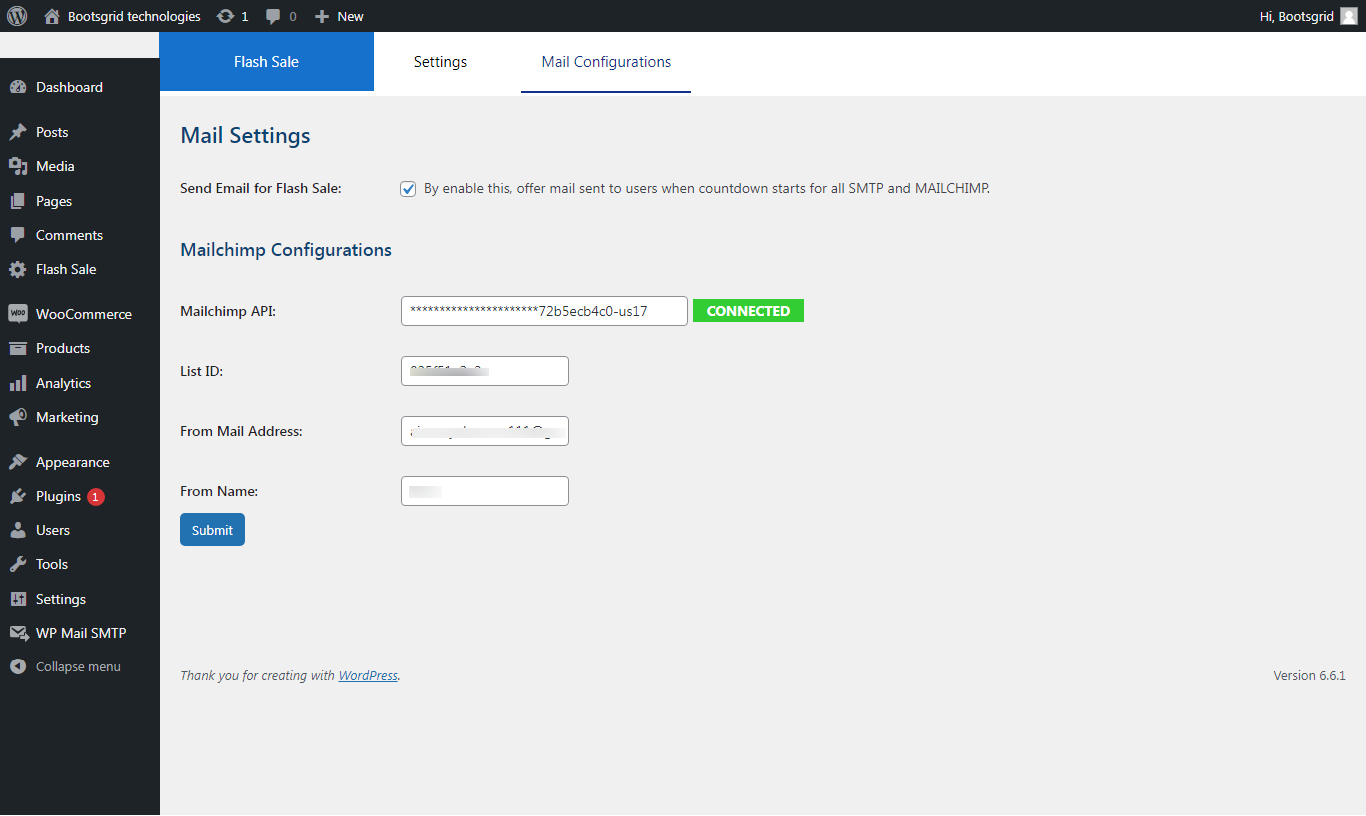Click the Mailchimp Configurations heading
The width and height of the screenshot is (1366, 816).
pyautogui.click(x=286, y=250)
